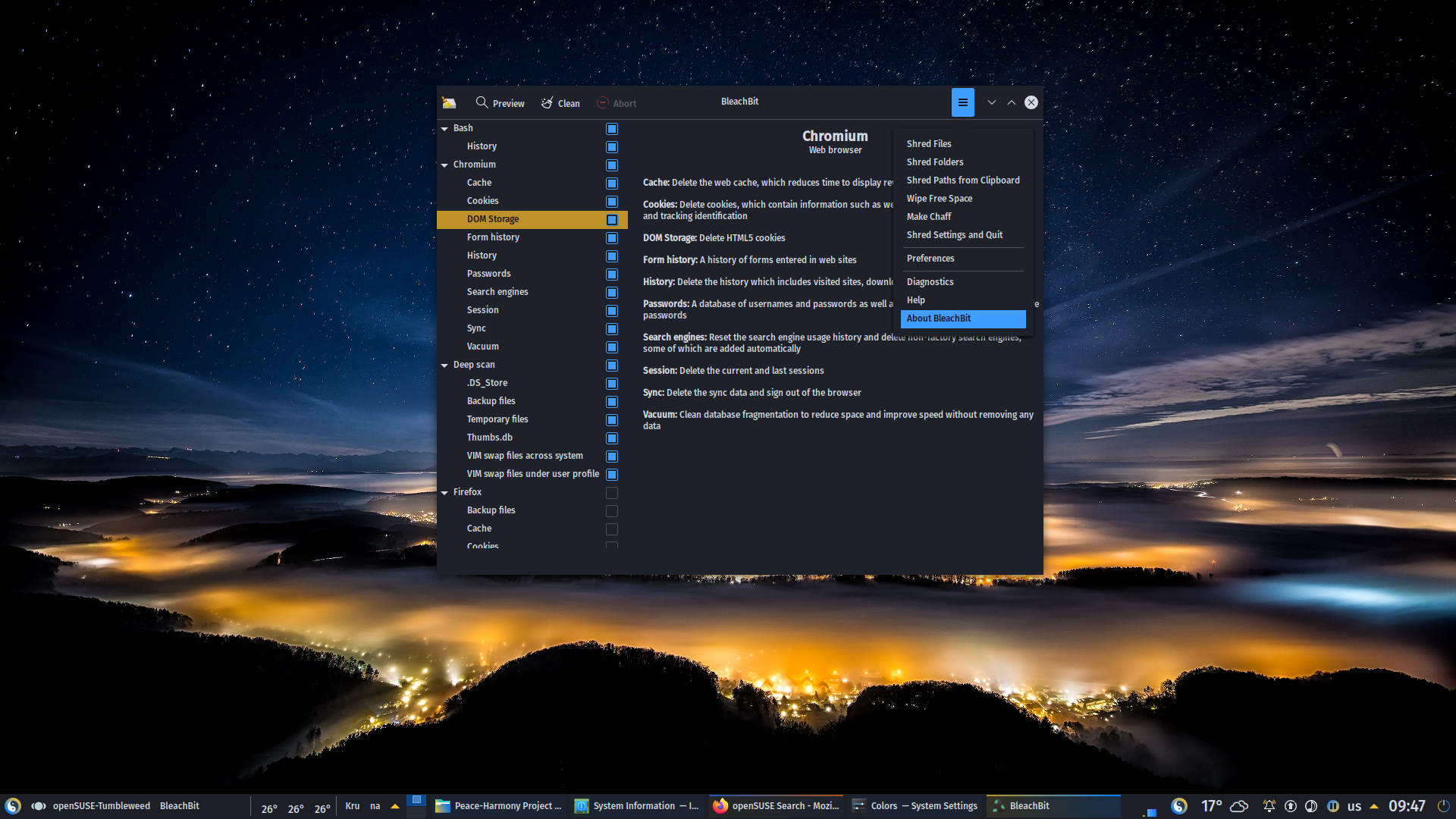Click the updates arrow tray icon
Viewport: 1456px width, 819px height.
(x=1290, y=806)
